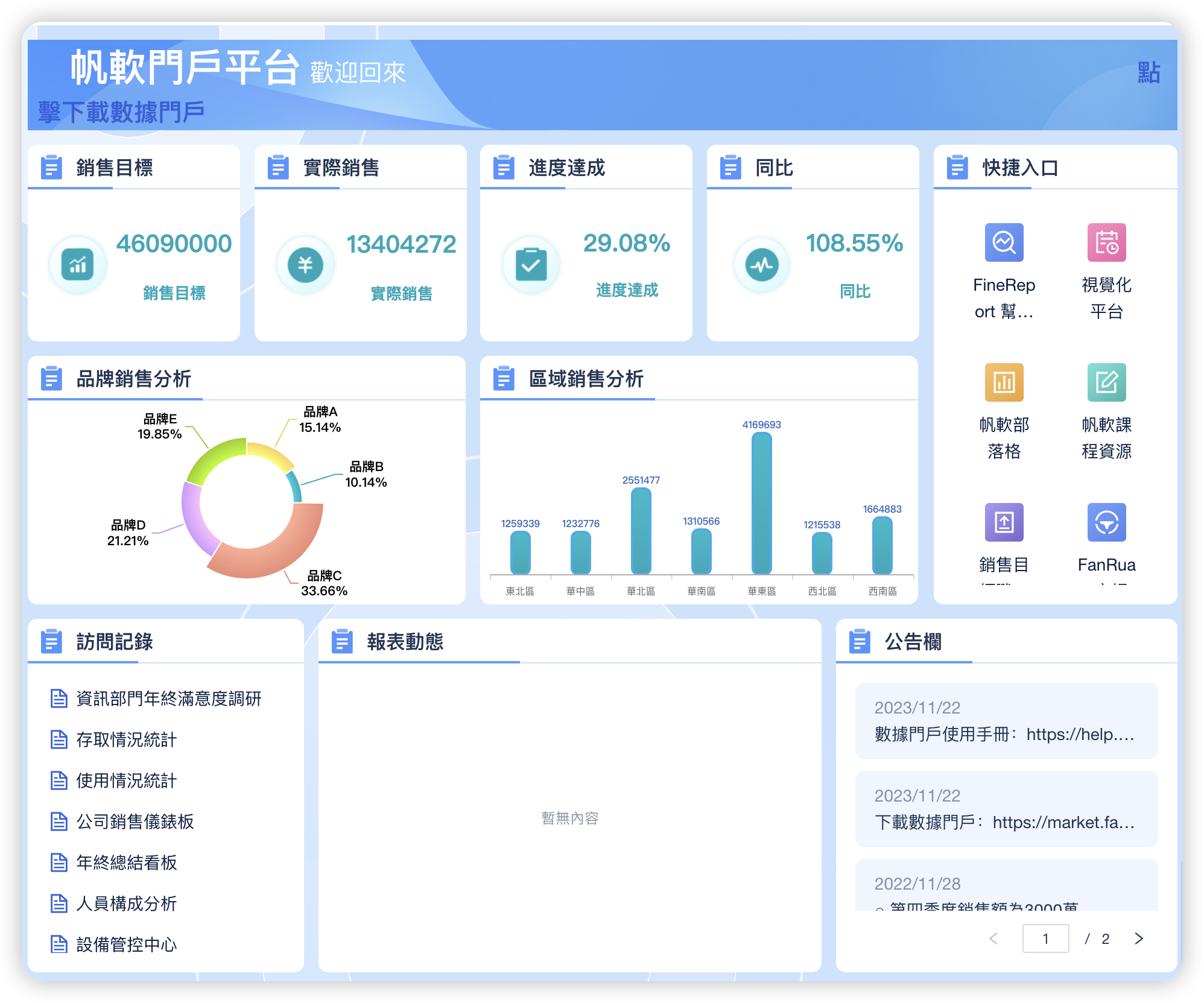Open the 數據門戶使用手冊 announcement link
Viewport: 1204px width, 1003px height.
click(x=1004, y=735)
